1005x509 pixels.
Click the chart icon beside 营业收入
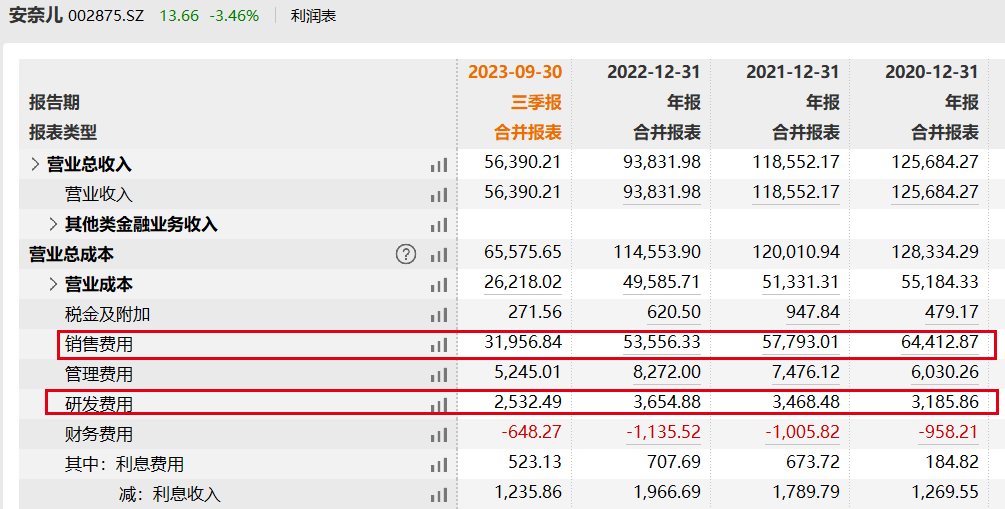439,195
